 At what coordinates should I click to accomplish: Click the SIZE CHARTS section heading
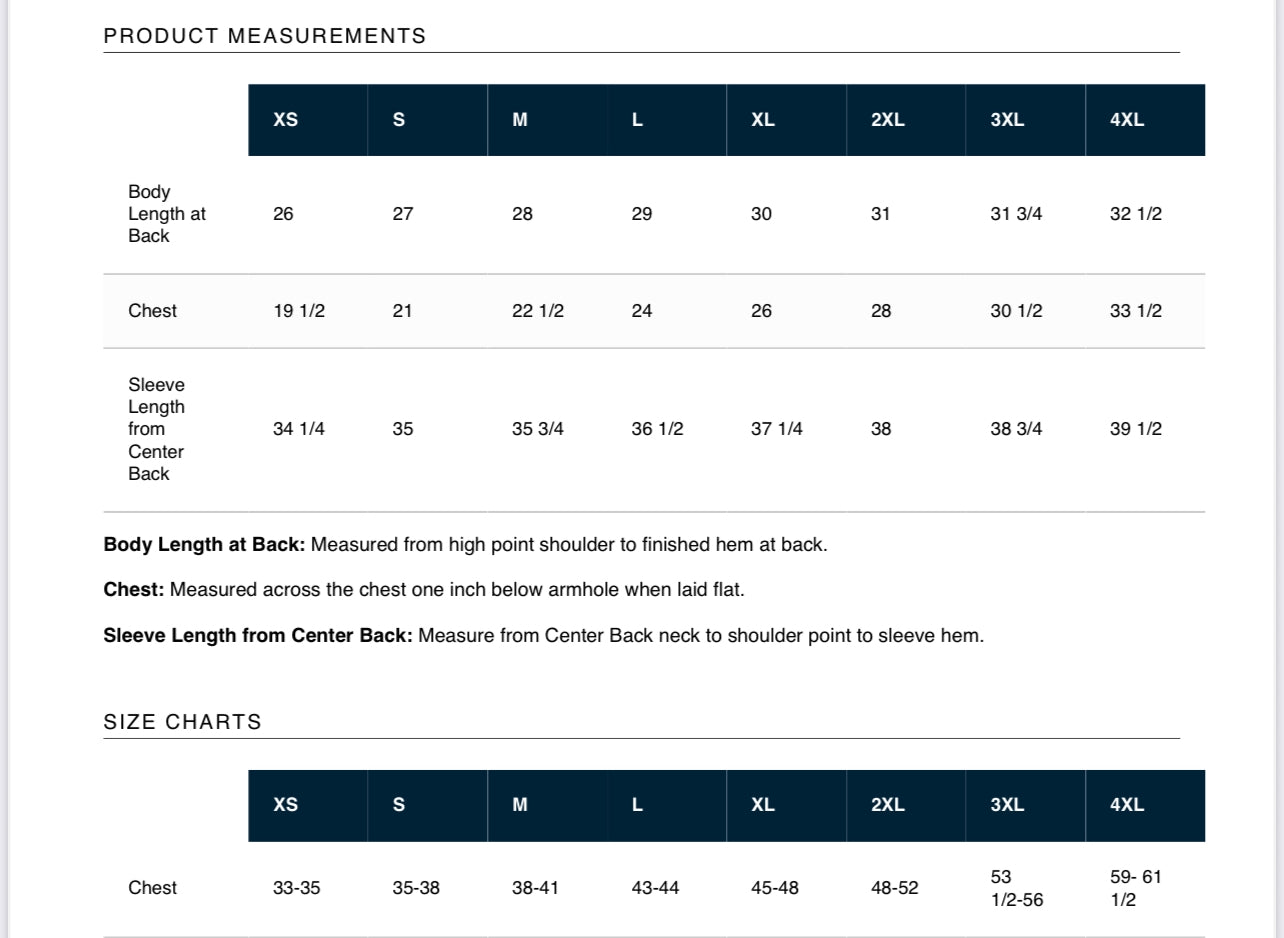tap(182, 722)
